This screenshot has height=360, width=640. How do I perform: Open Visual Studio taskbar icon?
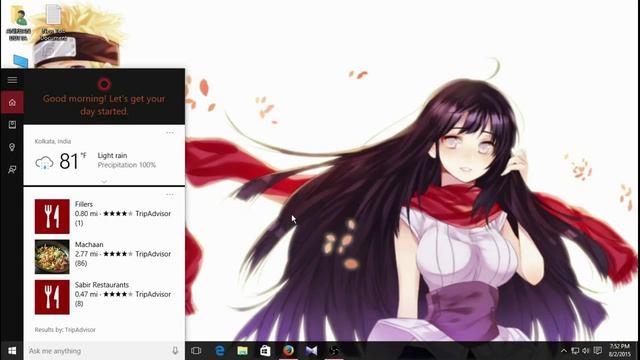[311, 351]
